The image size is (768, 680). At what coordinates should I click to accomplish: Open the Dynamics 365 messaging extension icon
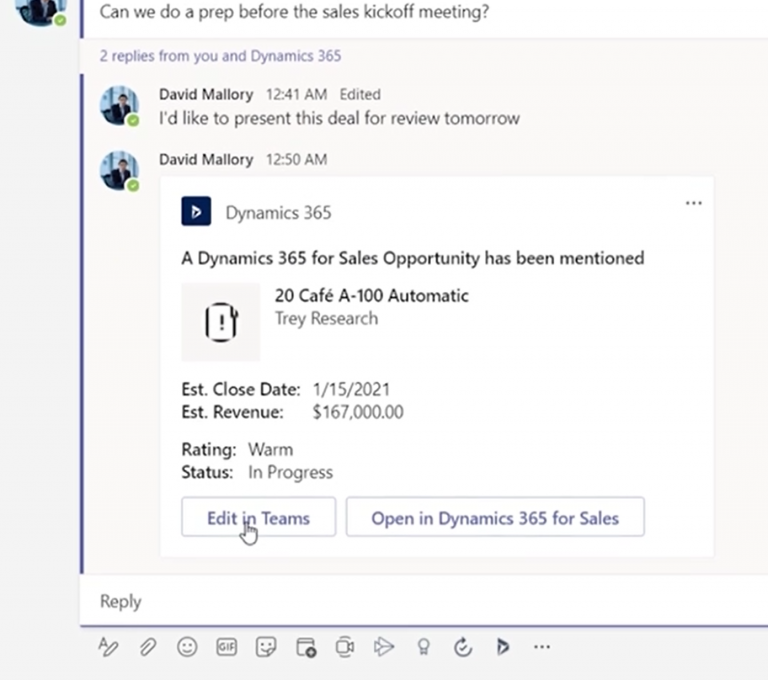pyautogui.click(x=503, y=647)
